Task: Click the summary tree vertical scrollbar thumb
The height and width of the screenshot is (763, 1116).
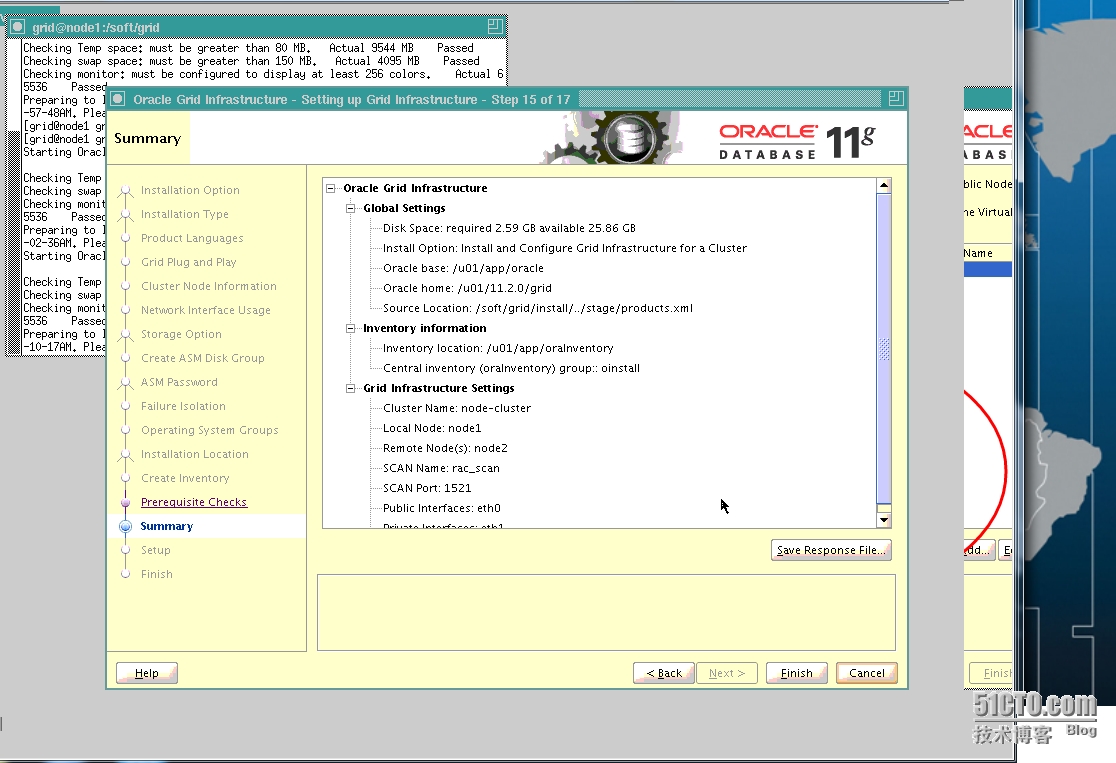Action: 883,348
